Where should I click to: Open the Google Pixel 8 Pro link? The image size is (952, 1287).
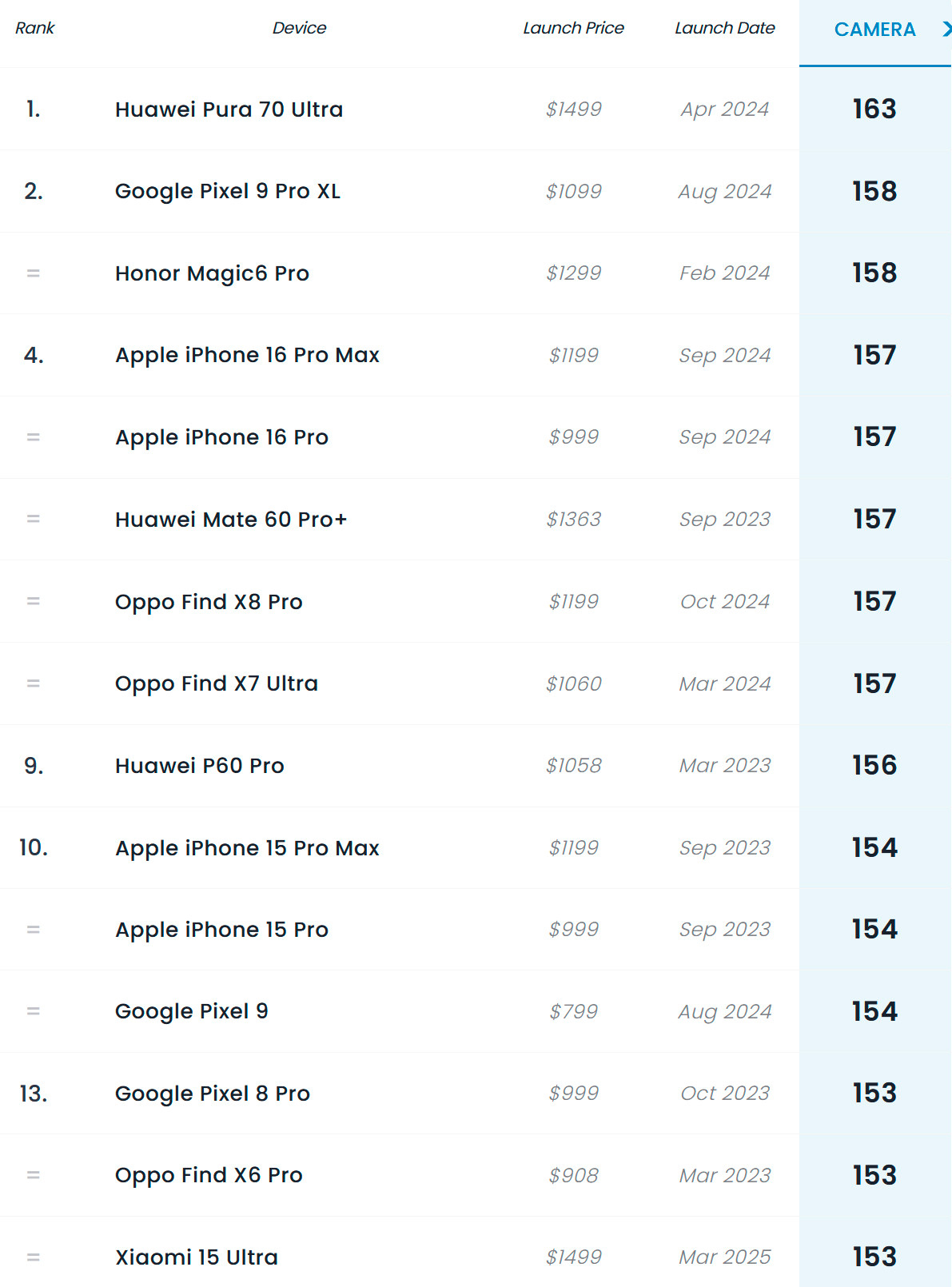click(x=213, y=1094)
